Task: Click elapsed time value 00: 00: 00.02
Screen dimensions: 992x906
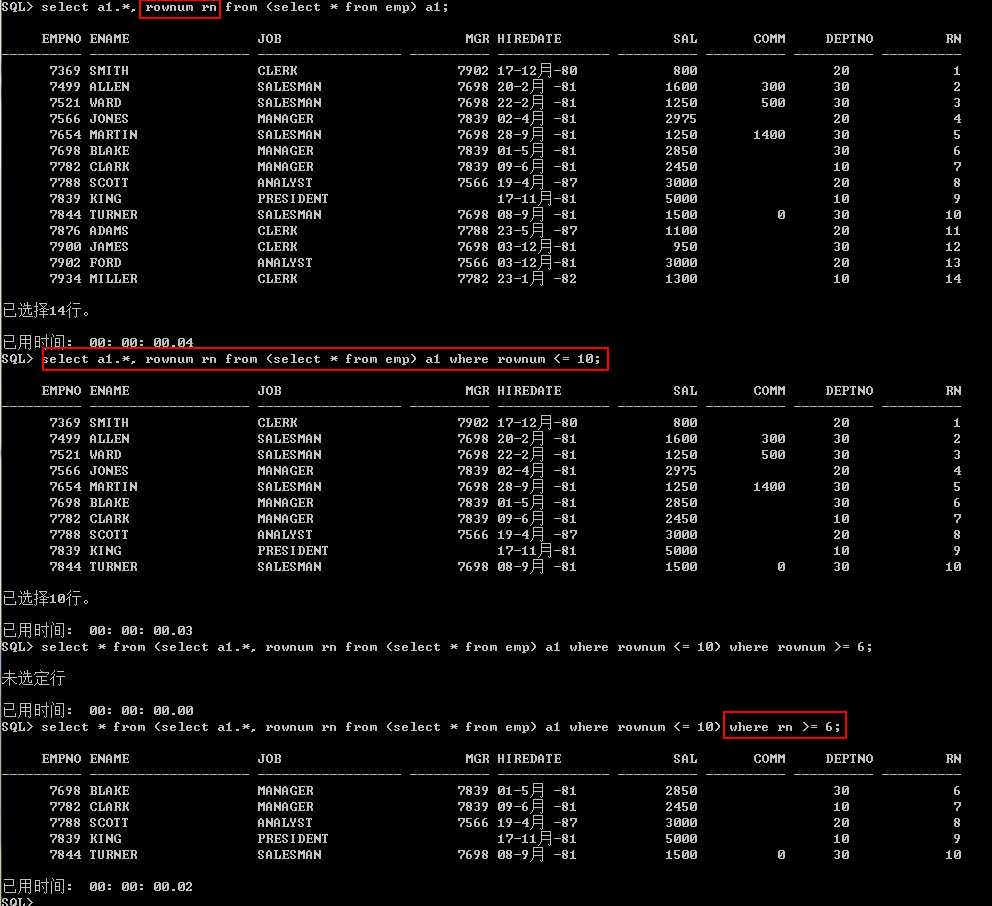Action: [141, 887]
